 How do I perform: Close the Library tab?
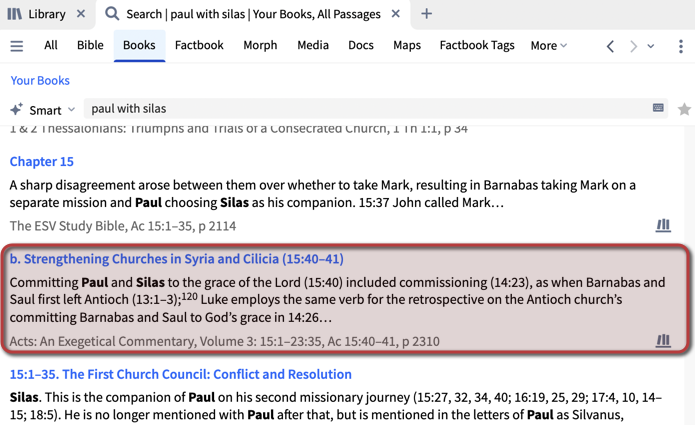81,14
